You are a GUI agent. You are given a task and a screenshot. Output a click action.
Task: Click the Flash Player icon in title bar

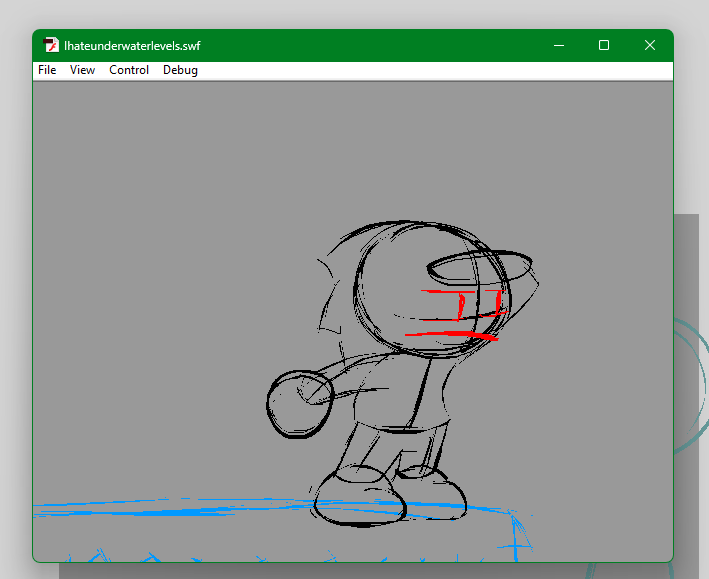[51, 45]
